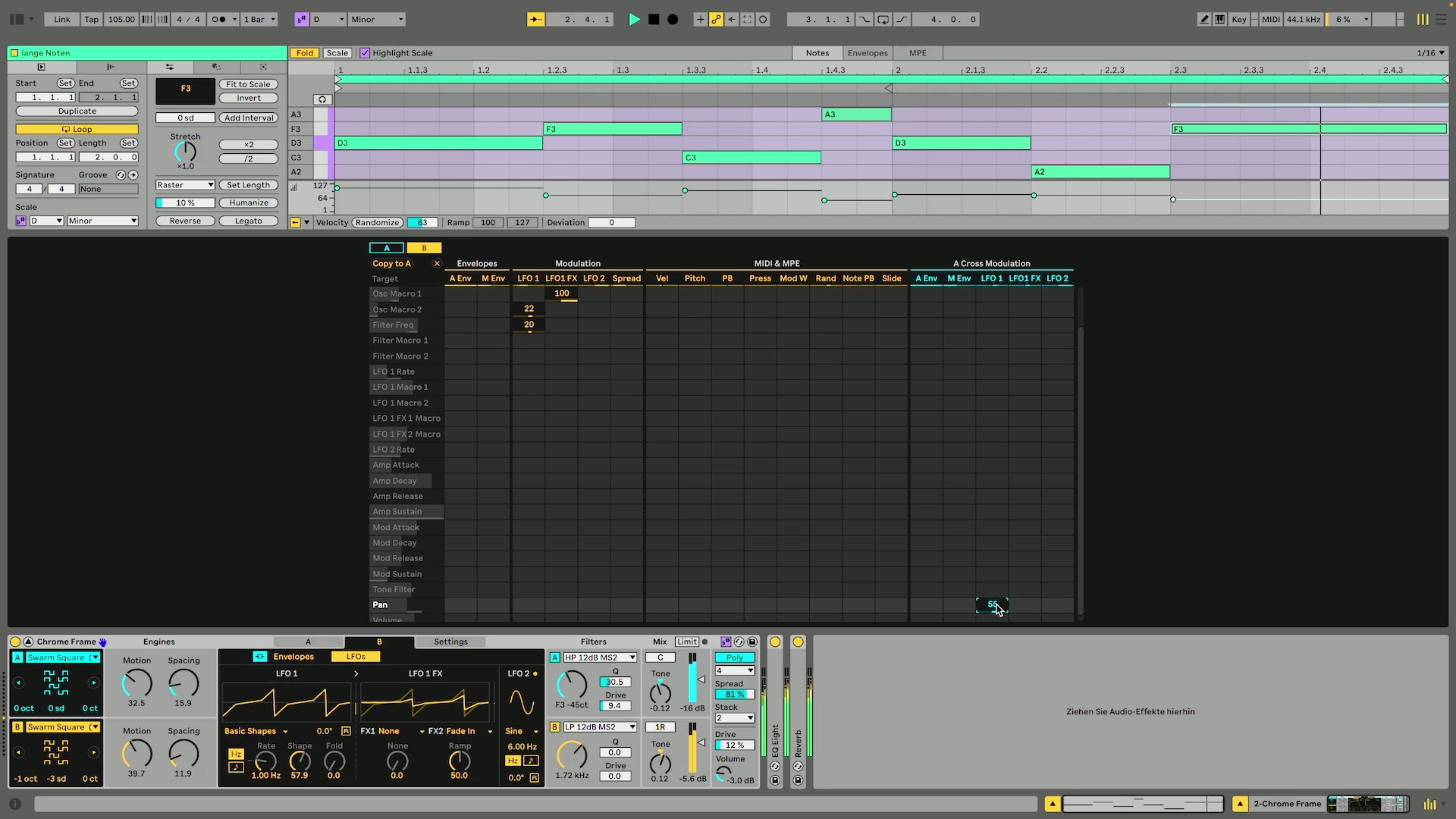
Task: Toggle the Automation Arm icon
Action: tap(716, 20)
